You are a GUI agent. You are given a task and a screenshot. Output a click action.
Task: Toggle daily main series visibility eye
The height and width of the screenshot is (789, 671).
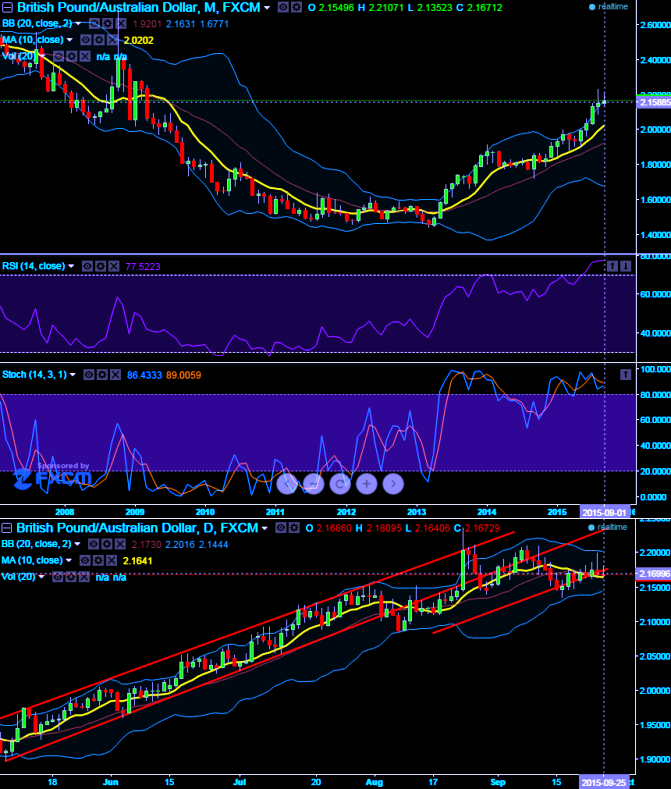coord(280,528)
